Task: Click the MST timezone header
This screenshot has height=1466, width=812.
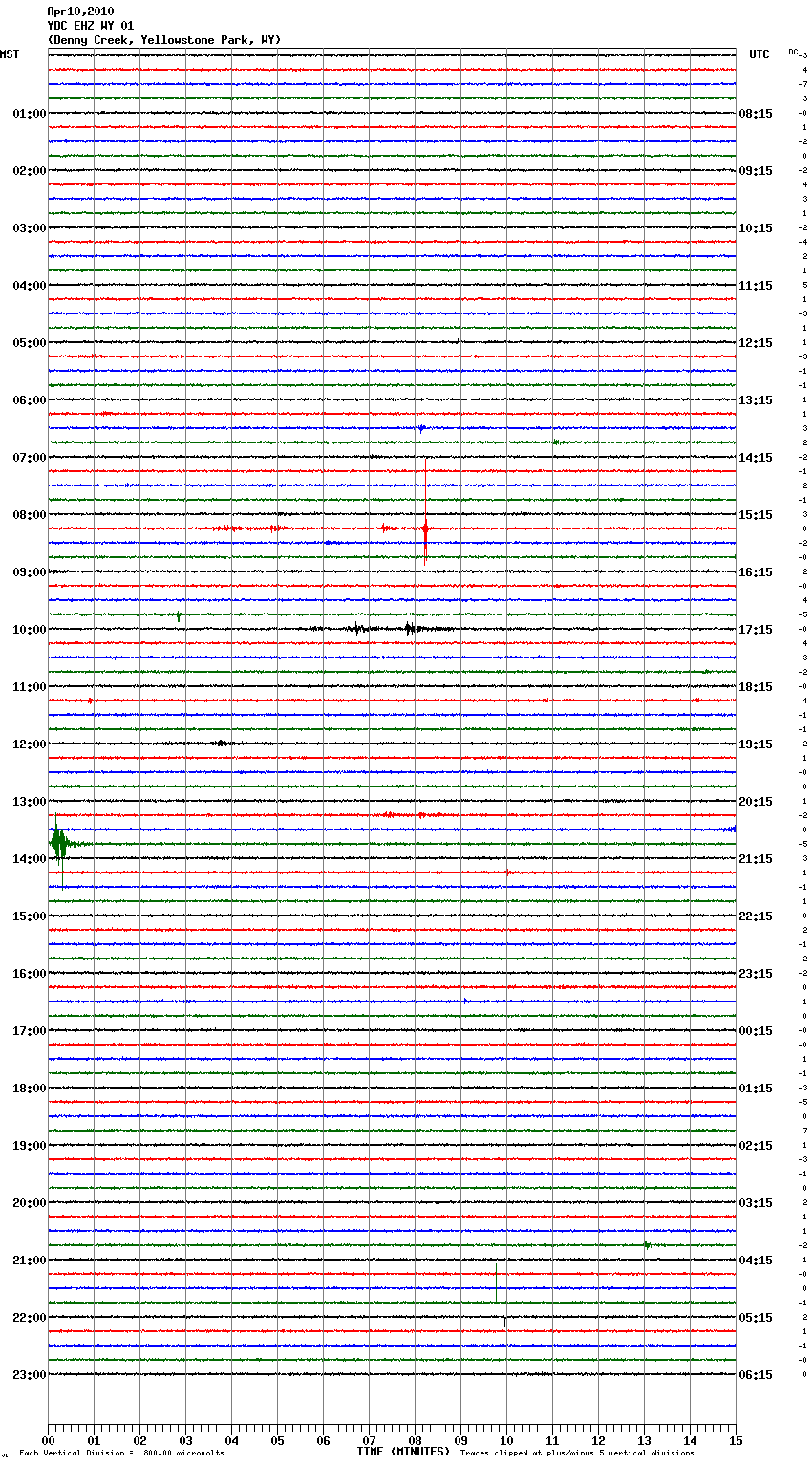Action: (x=10, y=54)
